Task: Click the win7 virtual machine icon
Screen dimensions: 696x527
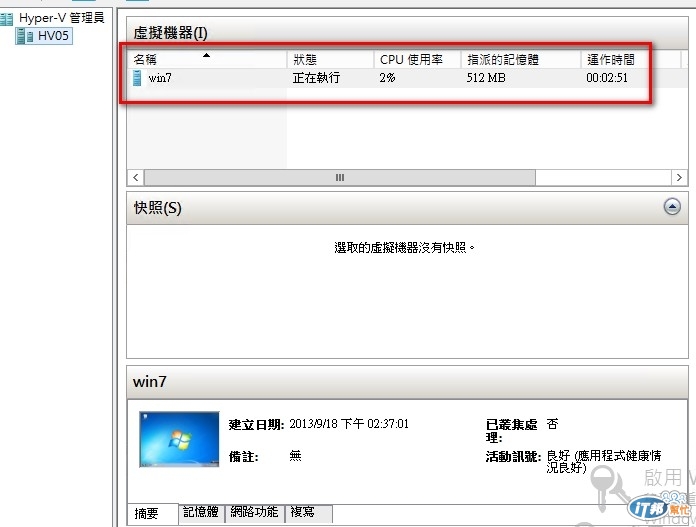Action: coord(138,78)
